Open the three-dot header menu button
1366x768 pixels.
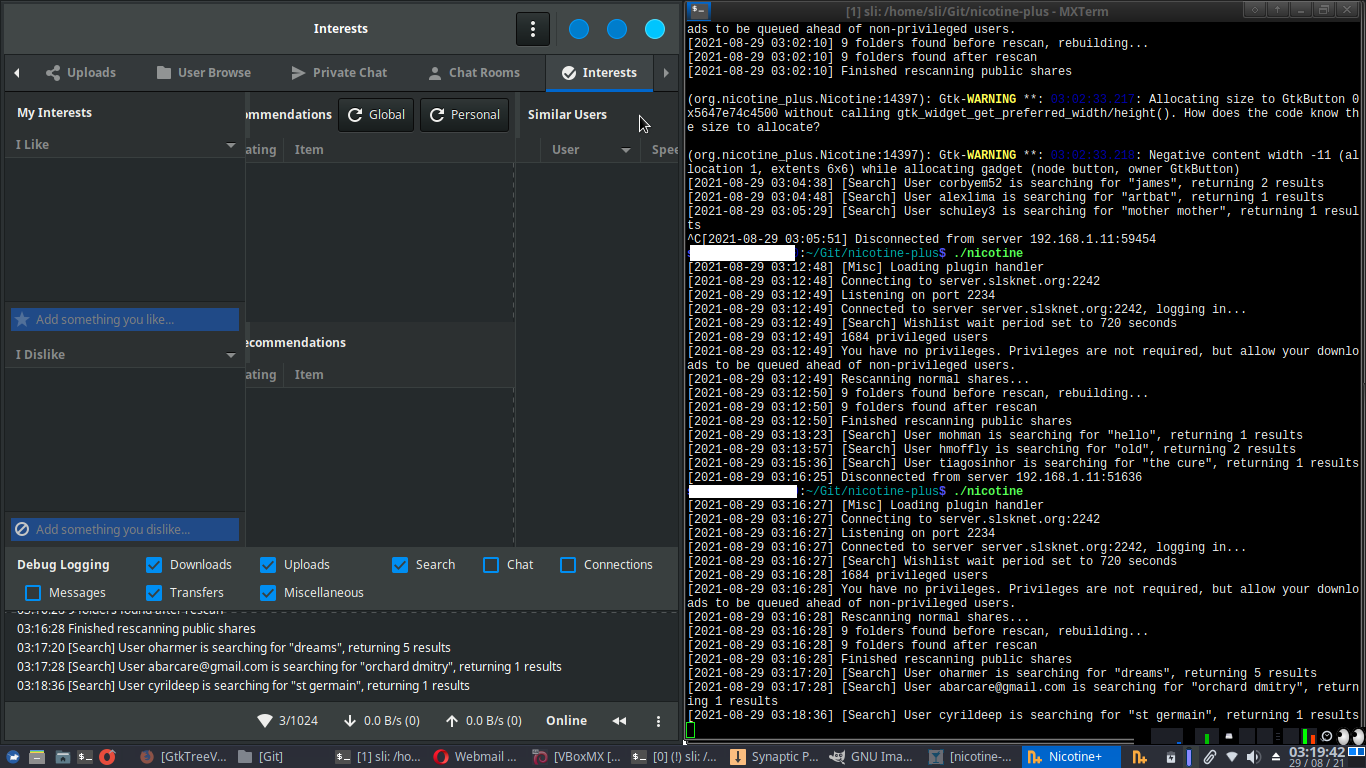click(533, 29)
